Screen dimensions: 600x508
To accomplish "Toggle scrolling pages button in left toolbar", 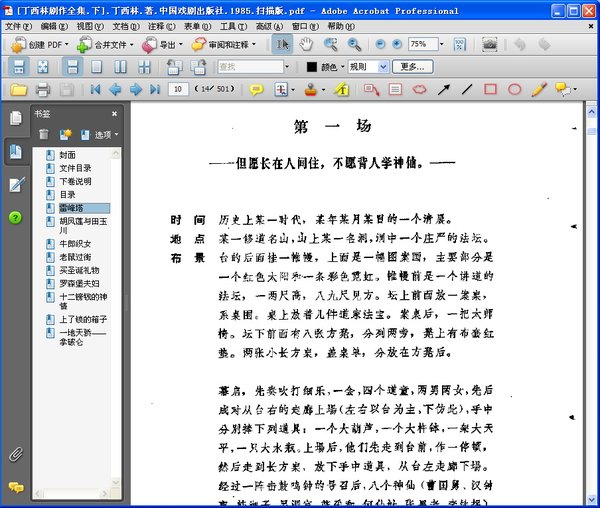I will click(19, 67).
